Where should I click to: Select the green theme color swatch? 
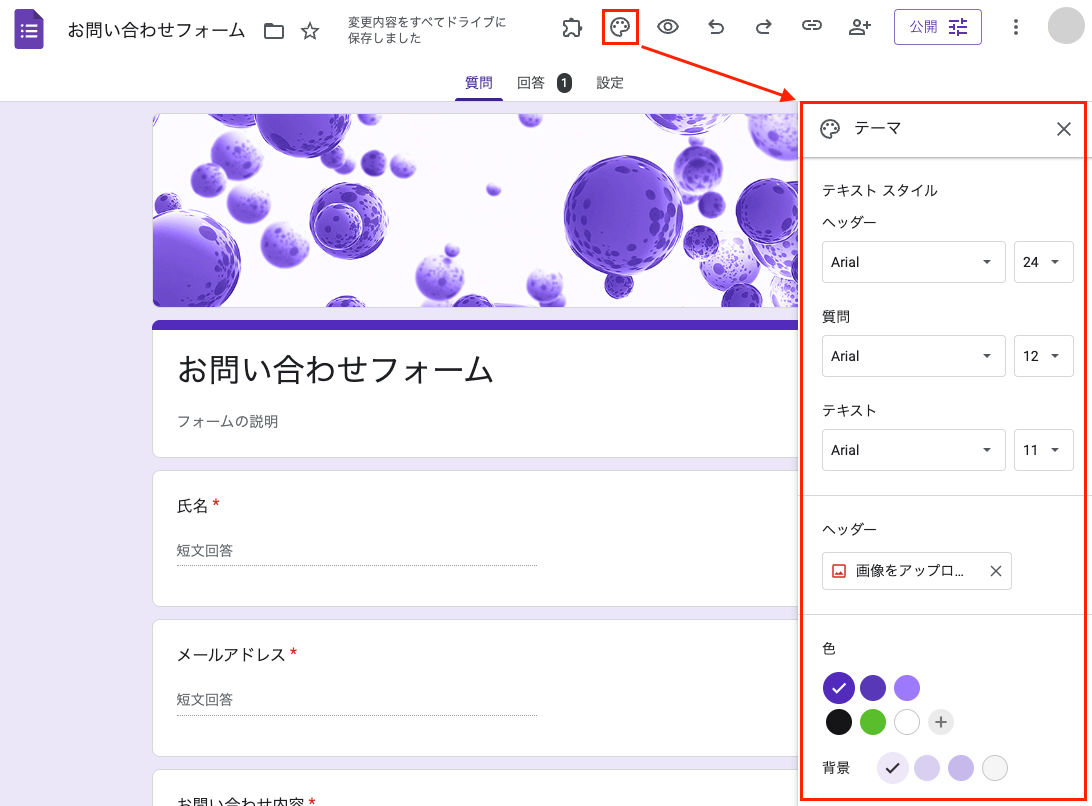point(873,722)
